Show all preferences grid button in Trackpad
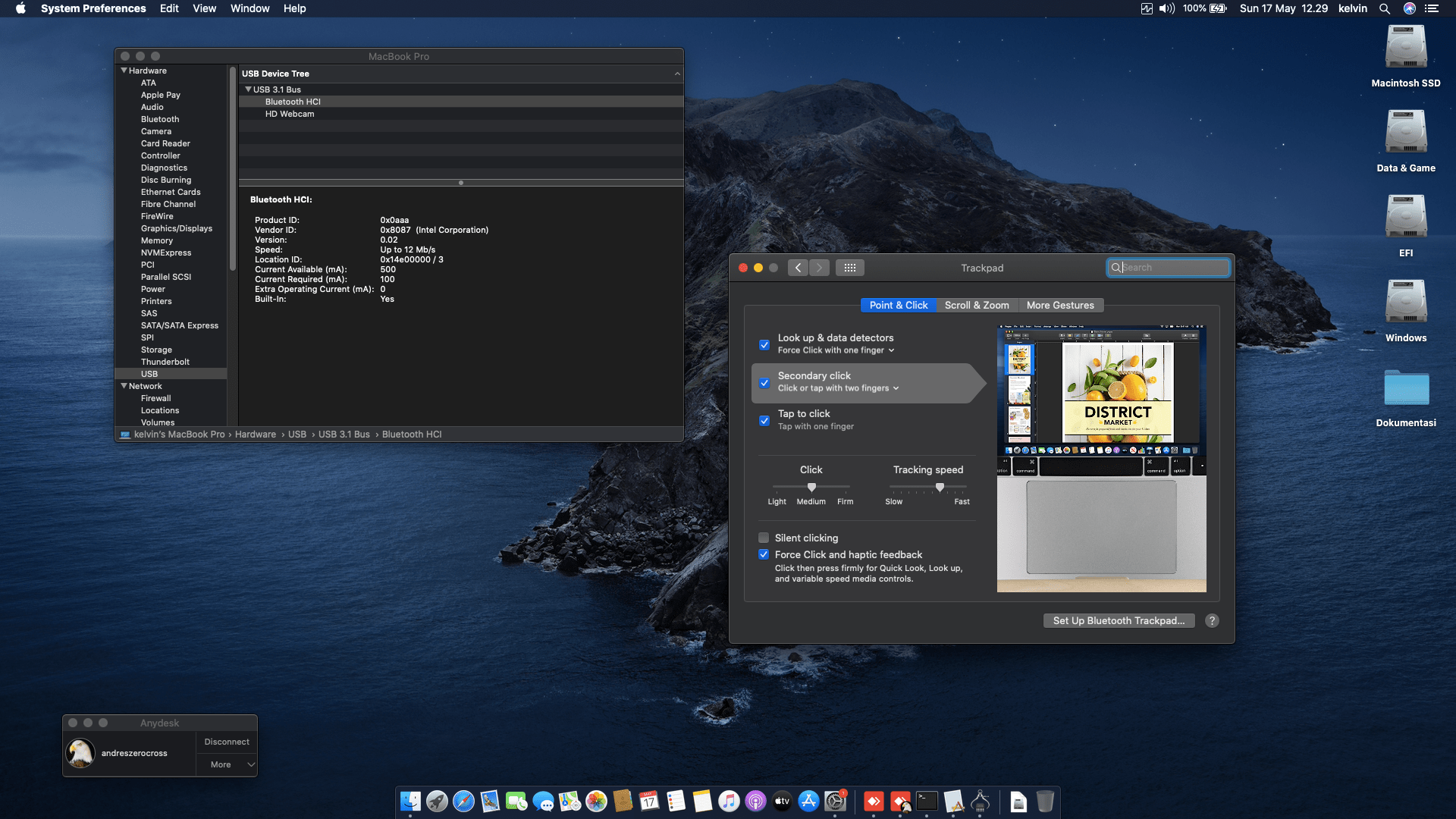Viewport: 1456px width, 819px height. (x=850, y=268)
